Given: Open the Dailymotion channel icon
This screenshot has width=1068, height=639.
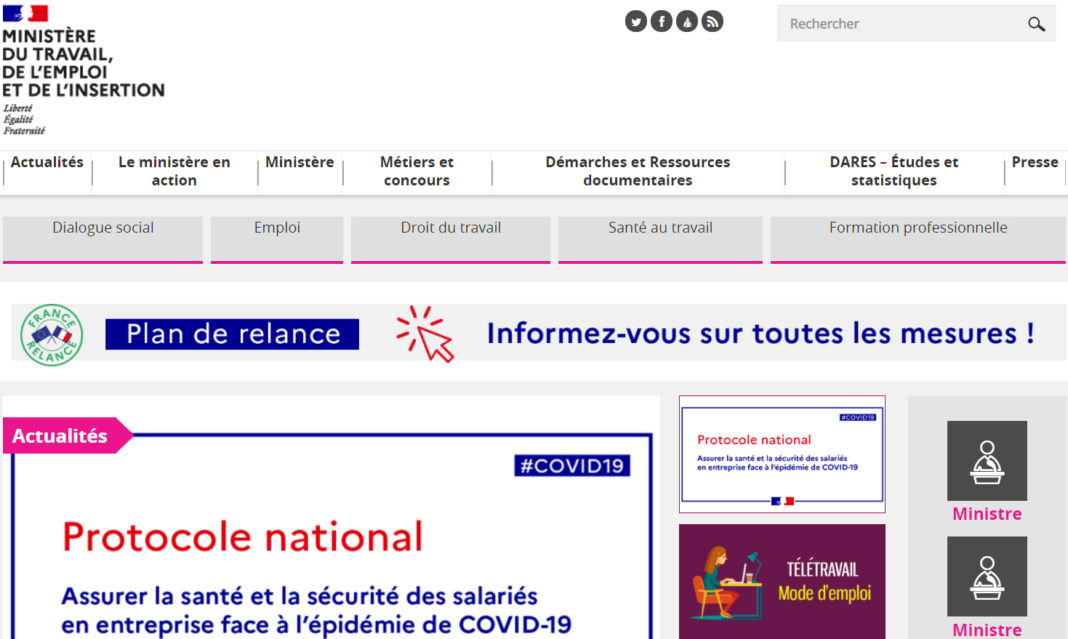Looking at the screenshot, I should pyautogui.click(x=687, y=22).
